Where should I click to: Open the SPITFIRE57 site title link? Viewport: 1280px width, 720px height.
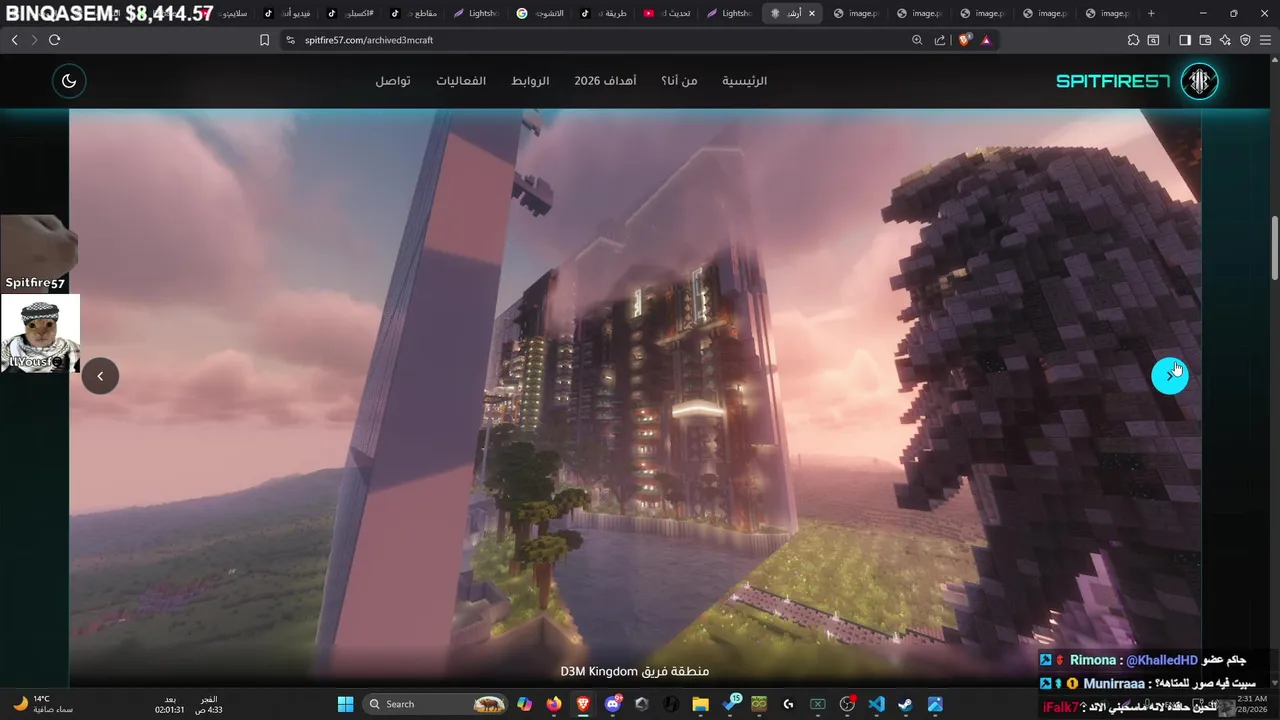(x=1113, y=81)
